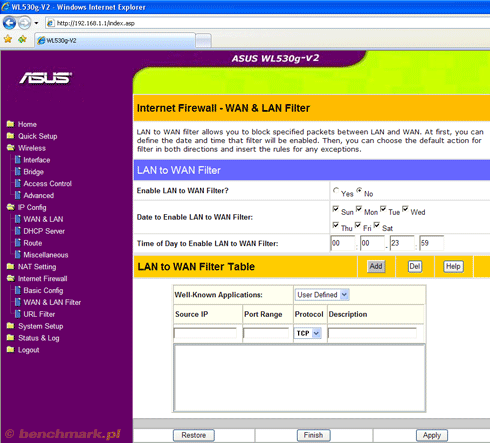The image size is (490, 443).
Task: Click the Restore button
Action: (194, 435)
